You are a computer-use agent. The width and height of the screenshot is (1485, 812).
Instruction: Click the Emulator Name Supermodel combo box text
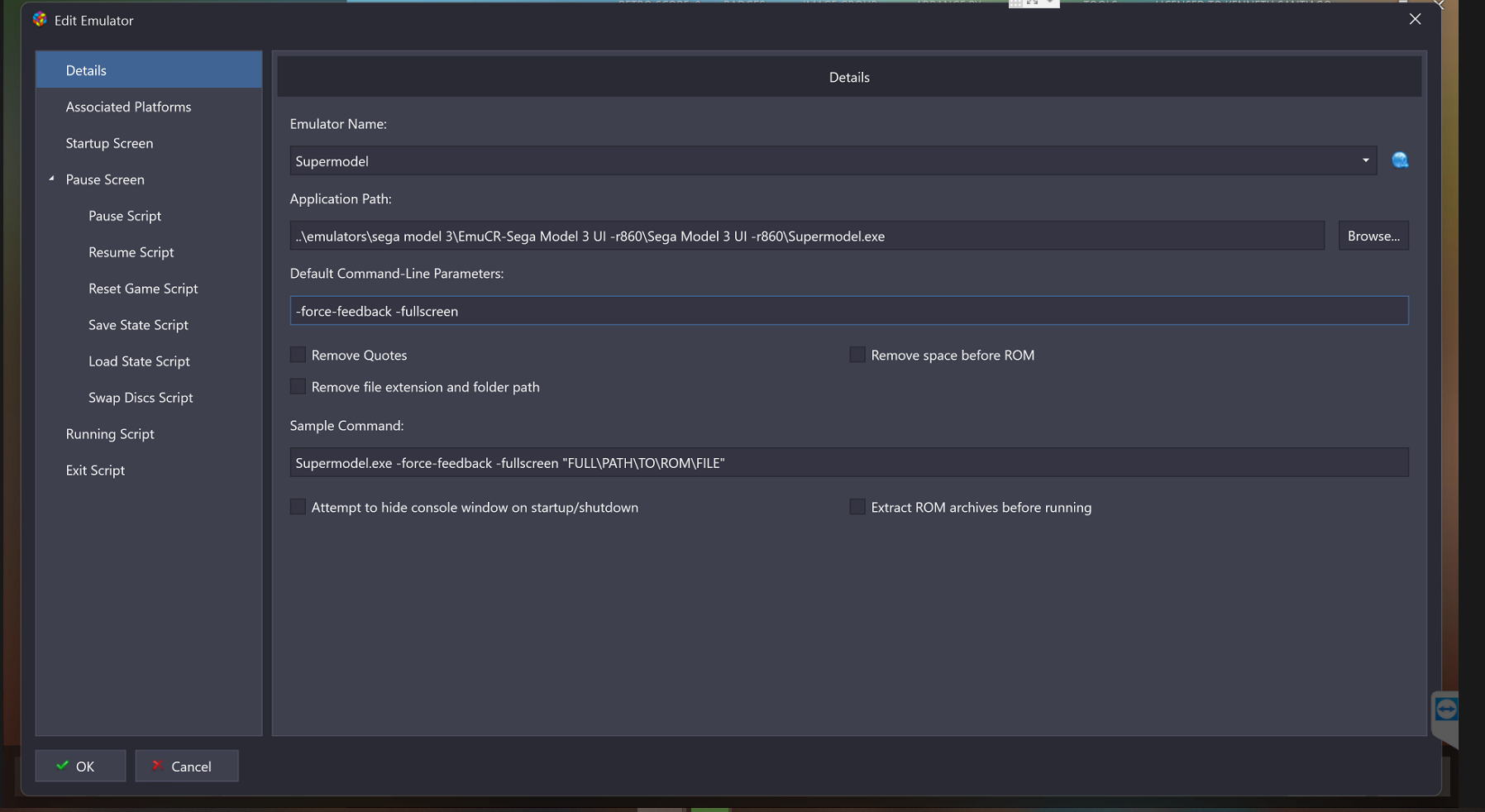click(x=332, y=161)
